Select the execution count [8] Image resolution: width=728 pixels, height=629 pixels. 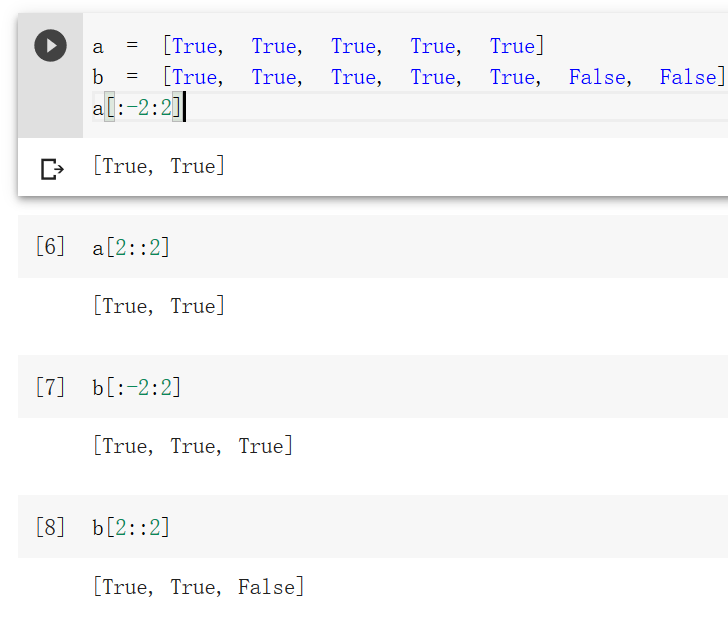pos(50,527)
